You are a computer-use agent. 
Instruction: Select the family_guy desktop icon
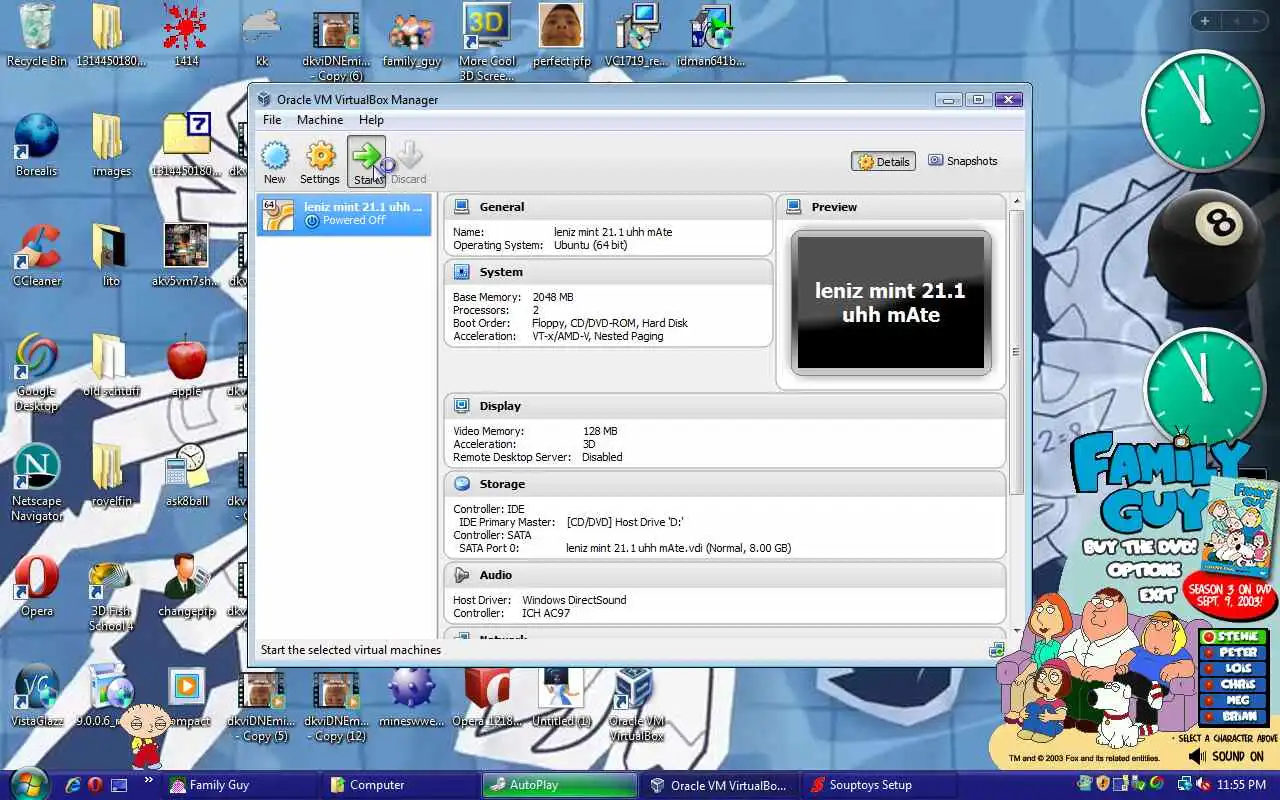tap(411, 36)
